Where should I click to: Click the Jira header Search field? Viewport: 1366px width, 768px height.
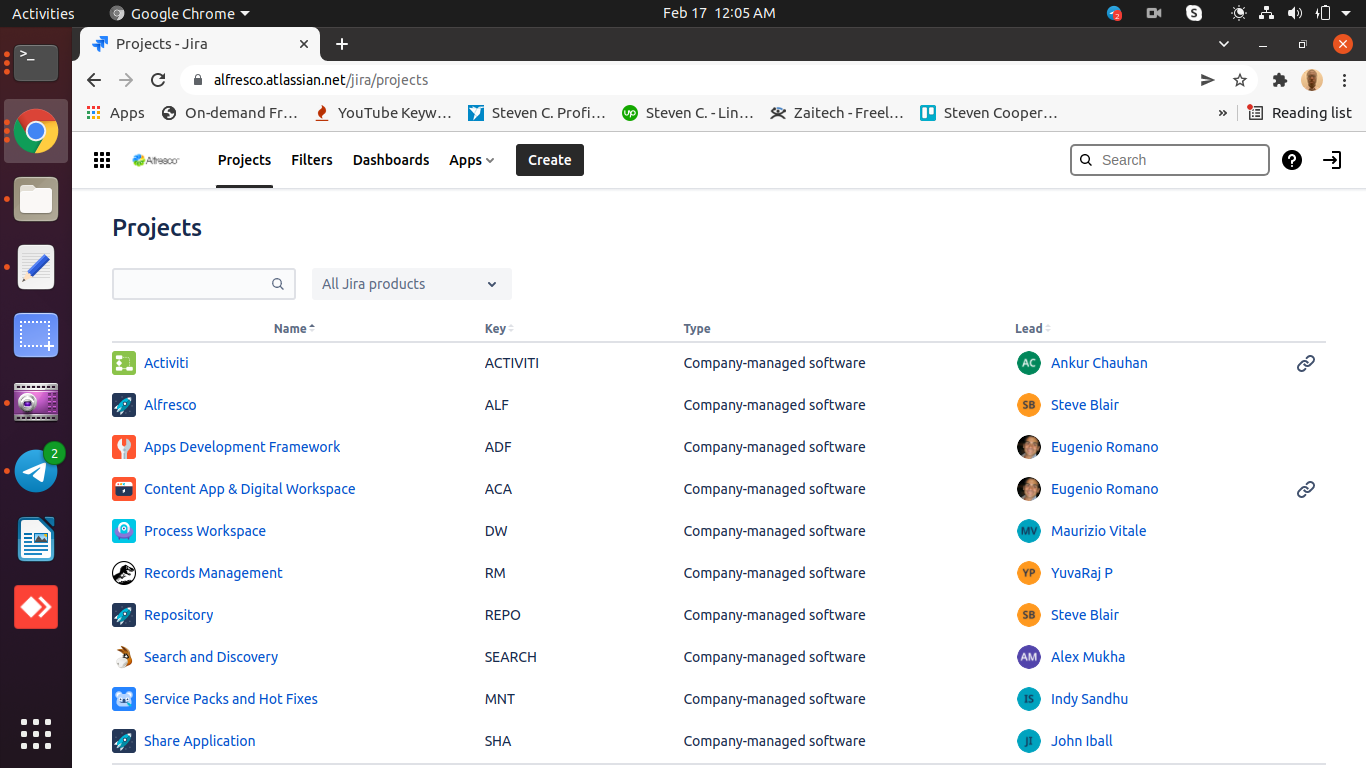click(1170, 160)
